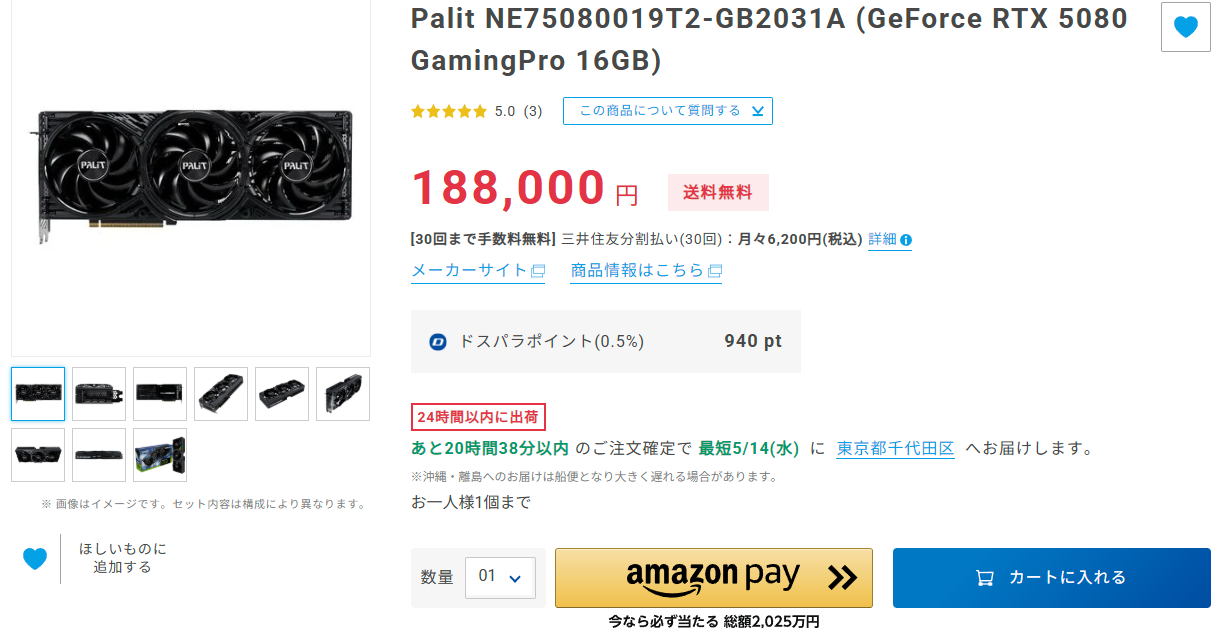Click the heart favorite icon at top right

click(1186, 27)
